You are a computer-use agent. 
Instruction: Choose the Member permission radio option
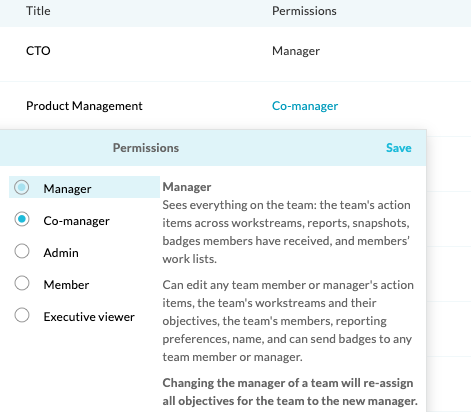(x=22, y=283)
